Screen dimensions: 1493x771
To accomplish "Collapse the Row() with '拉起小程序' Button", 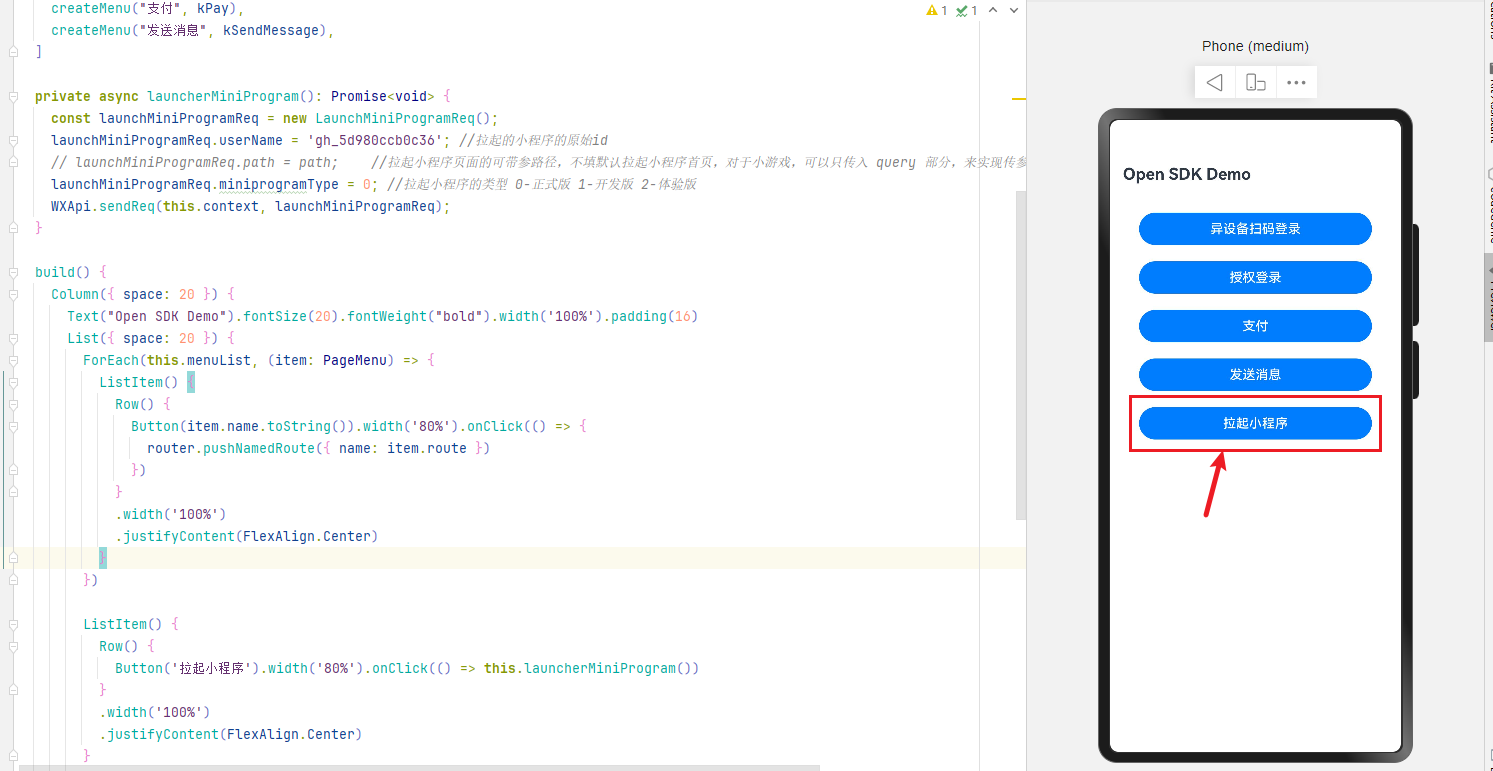I will coord(13,646).
